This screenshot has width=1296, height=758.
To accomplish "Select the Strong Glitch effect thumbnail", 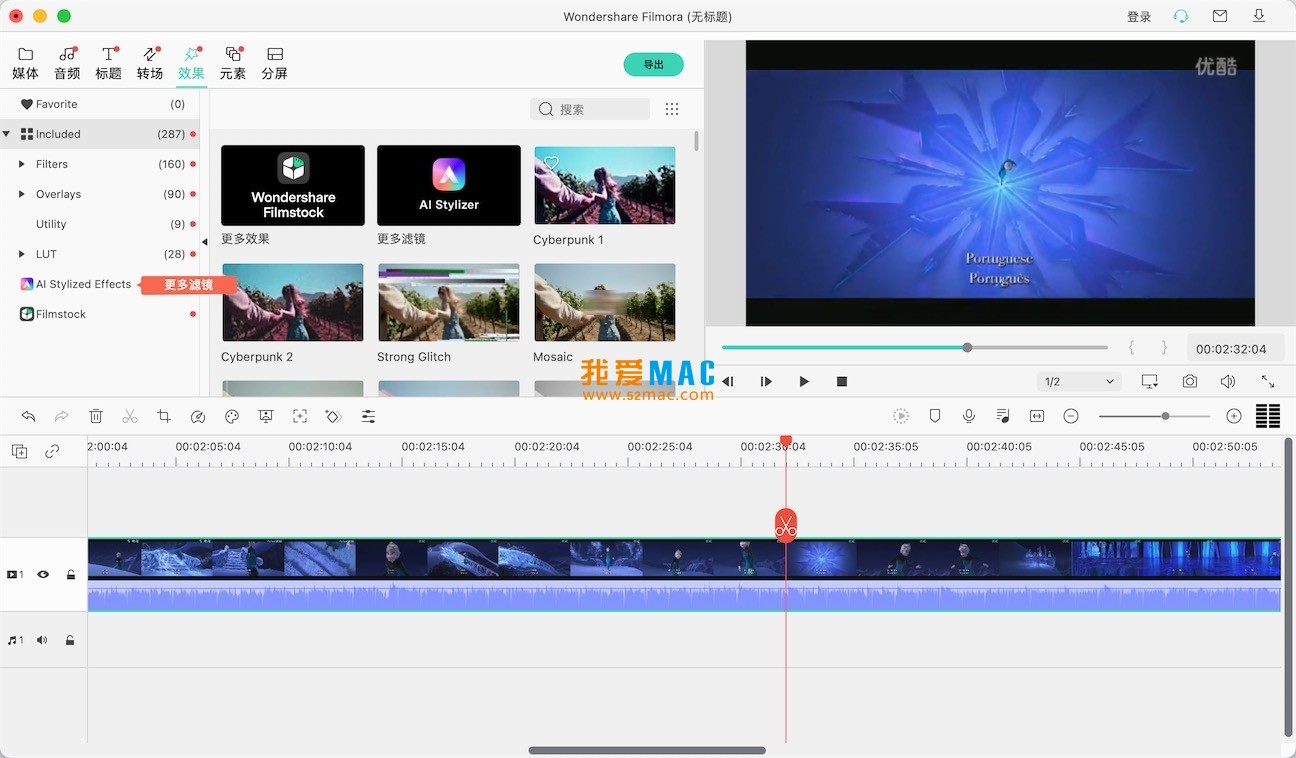I will pos(449,303).
